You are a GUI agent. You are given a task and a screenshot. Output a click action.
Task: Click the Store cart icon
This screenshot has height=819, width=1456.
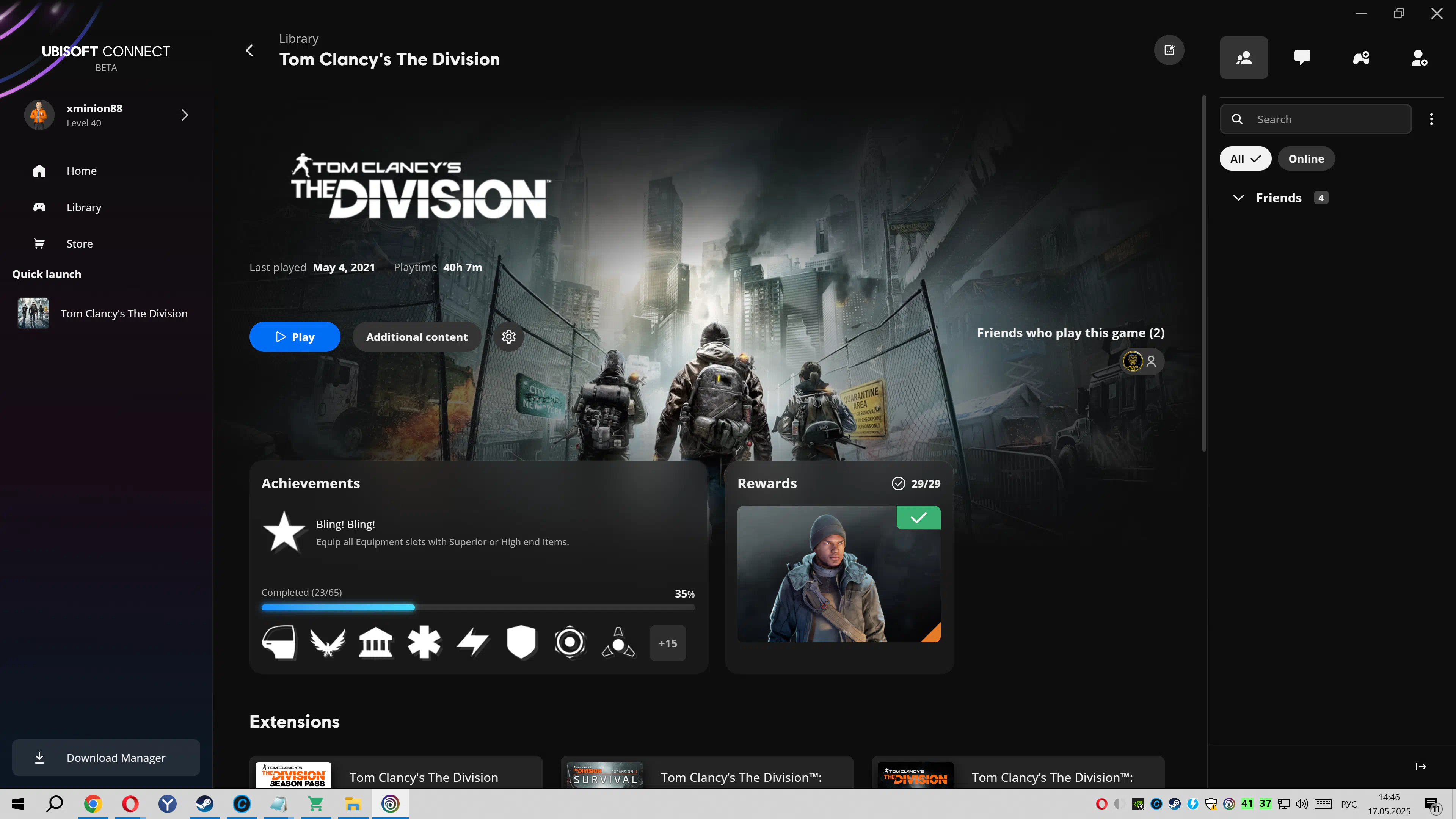pyautogui.click(x=39, y=243)
